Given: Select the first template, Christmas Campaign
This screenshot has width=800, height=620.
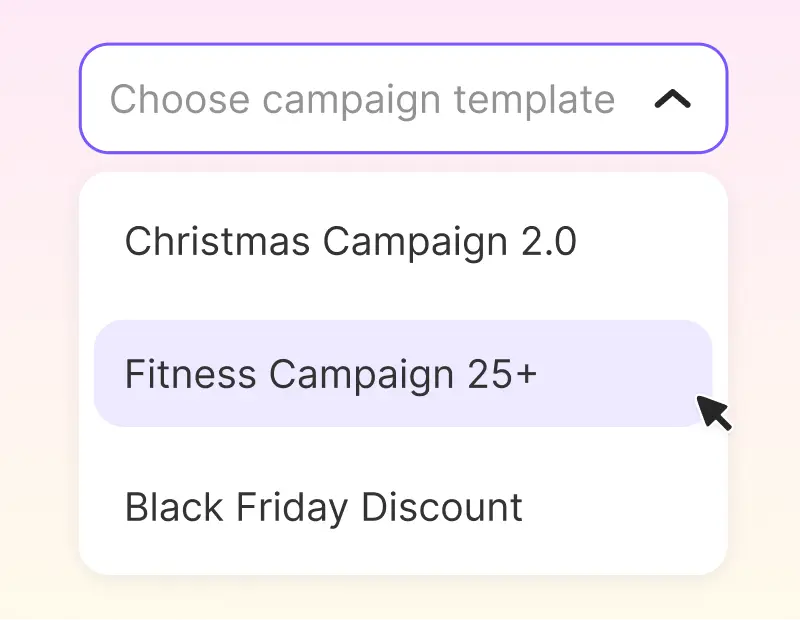Looking at the screenshot, I should click(x=403, y=241).
